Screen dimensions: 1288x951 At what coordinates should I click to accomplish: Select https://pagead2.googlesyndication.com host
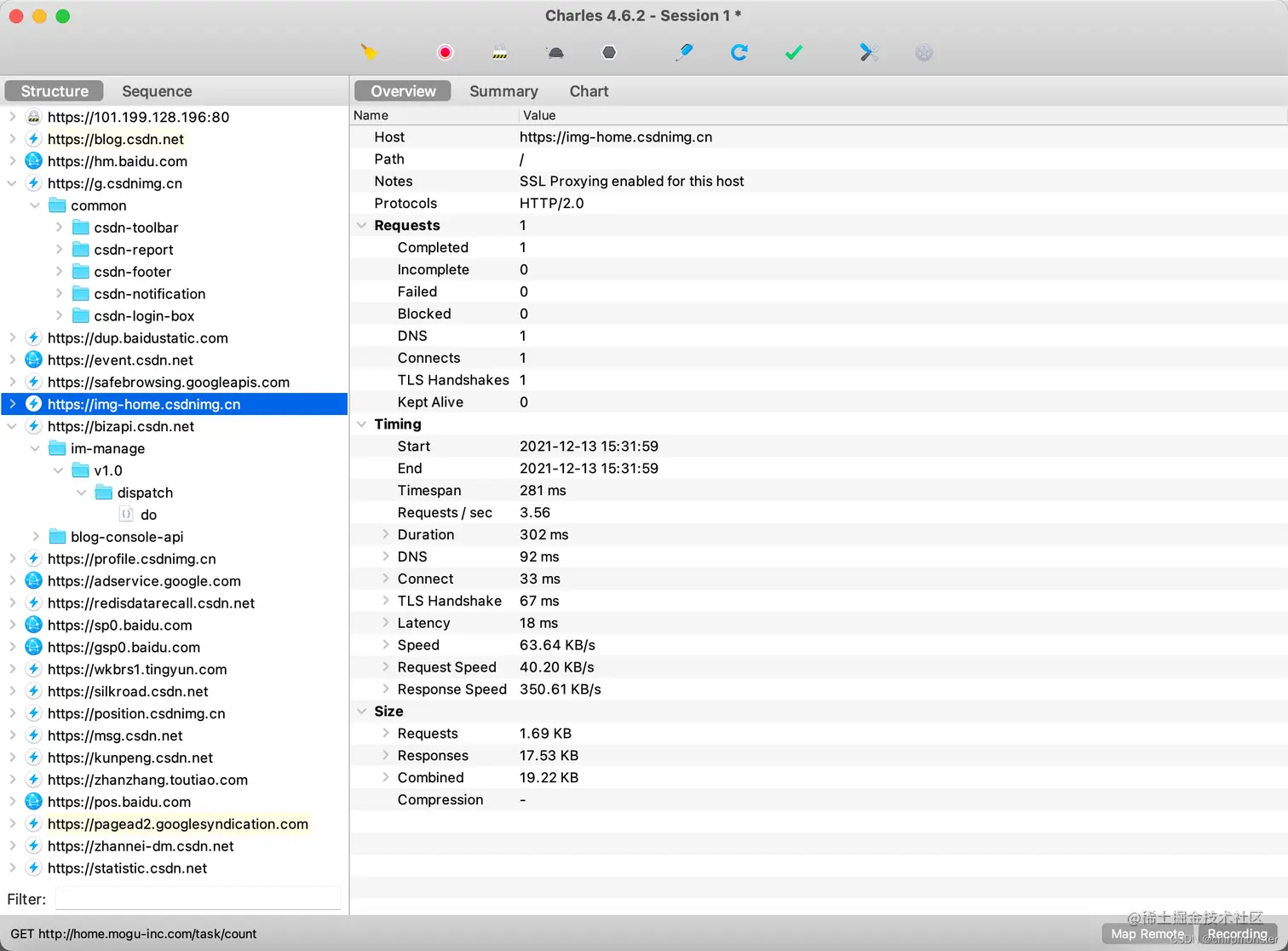(178, 823)
